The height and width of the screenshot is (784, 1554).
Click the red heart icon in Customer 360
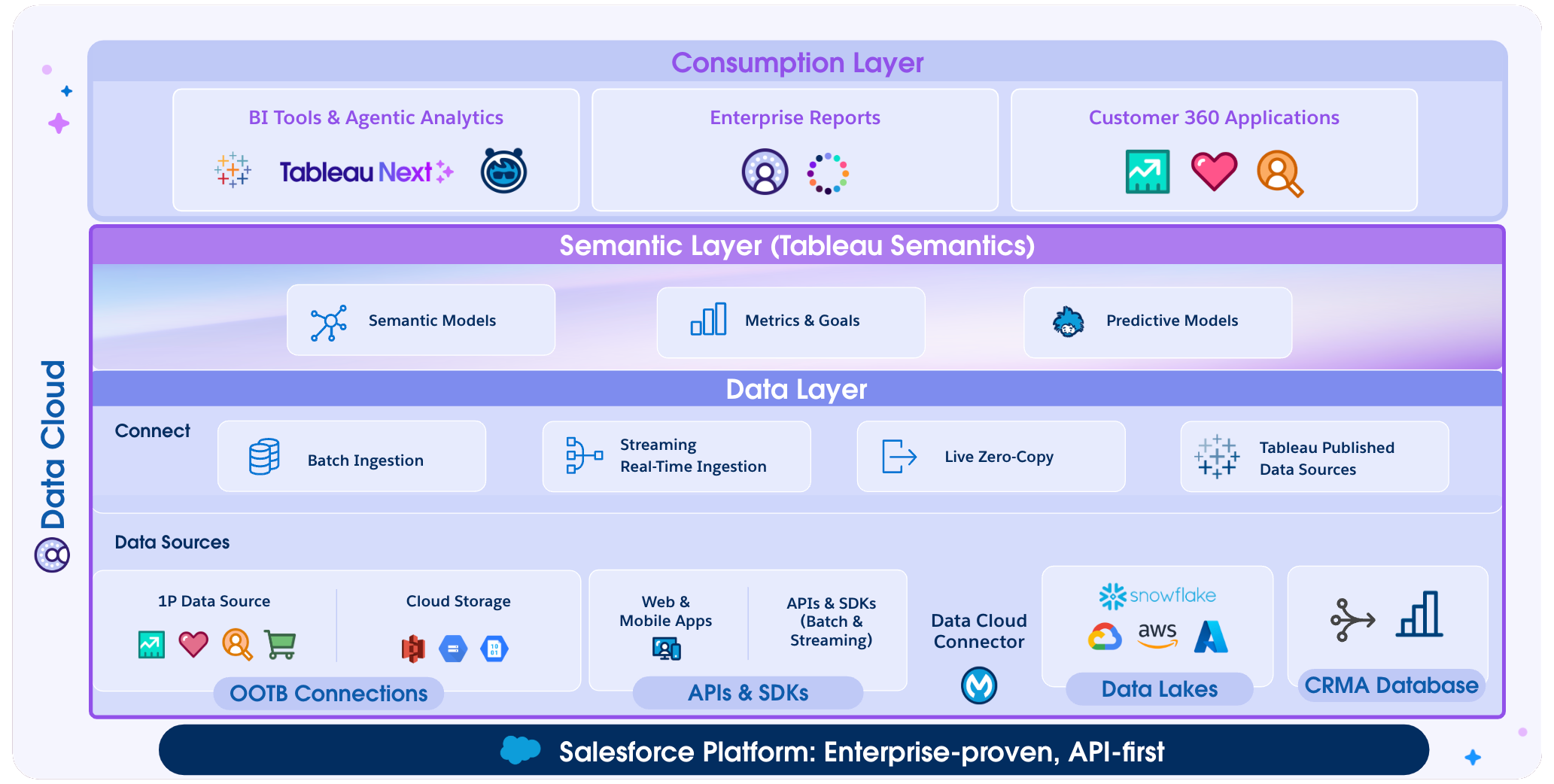1214,172
